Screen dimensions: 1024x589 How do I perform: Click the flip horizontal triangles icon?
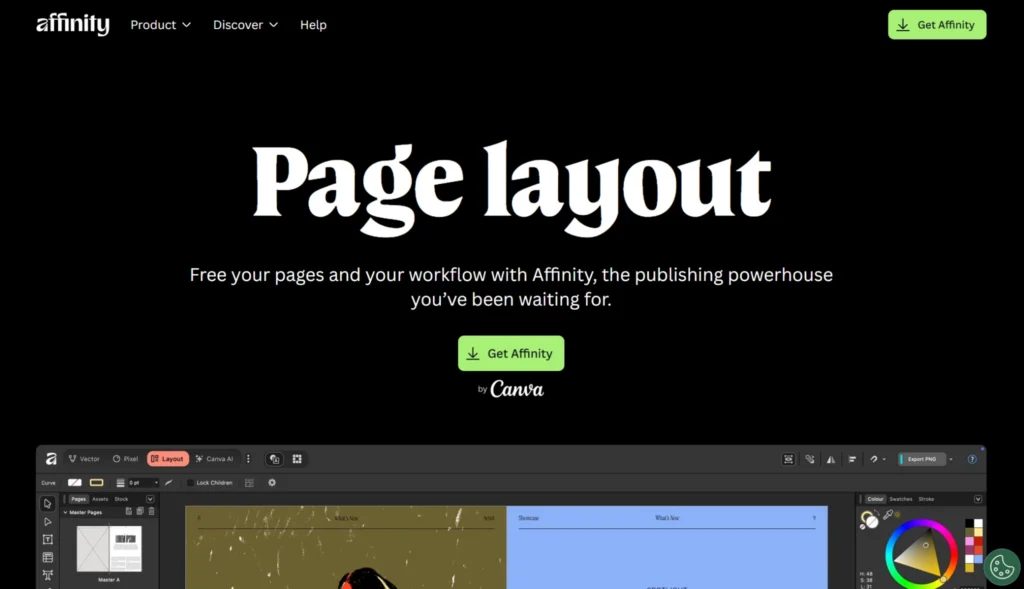pyautogui.click(x=831, y=459)
